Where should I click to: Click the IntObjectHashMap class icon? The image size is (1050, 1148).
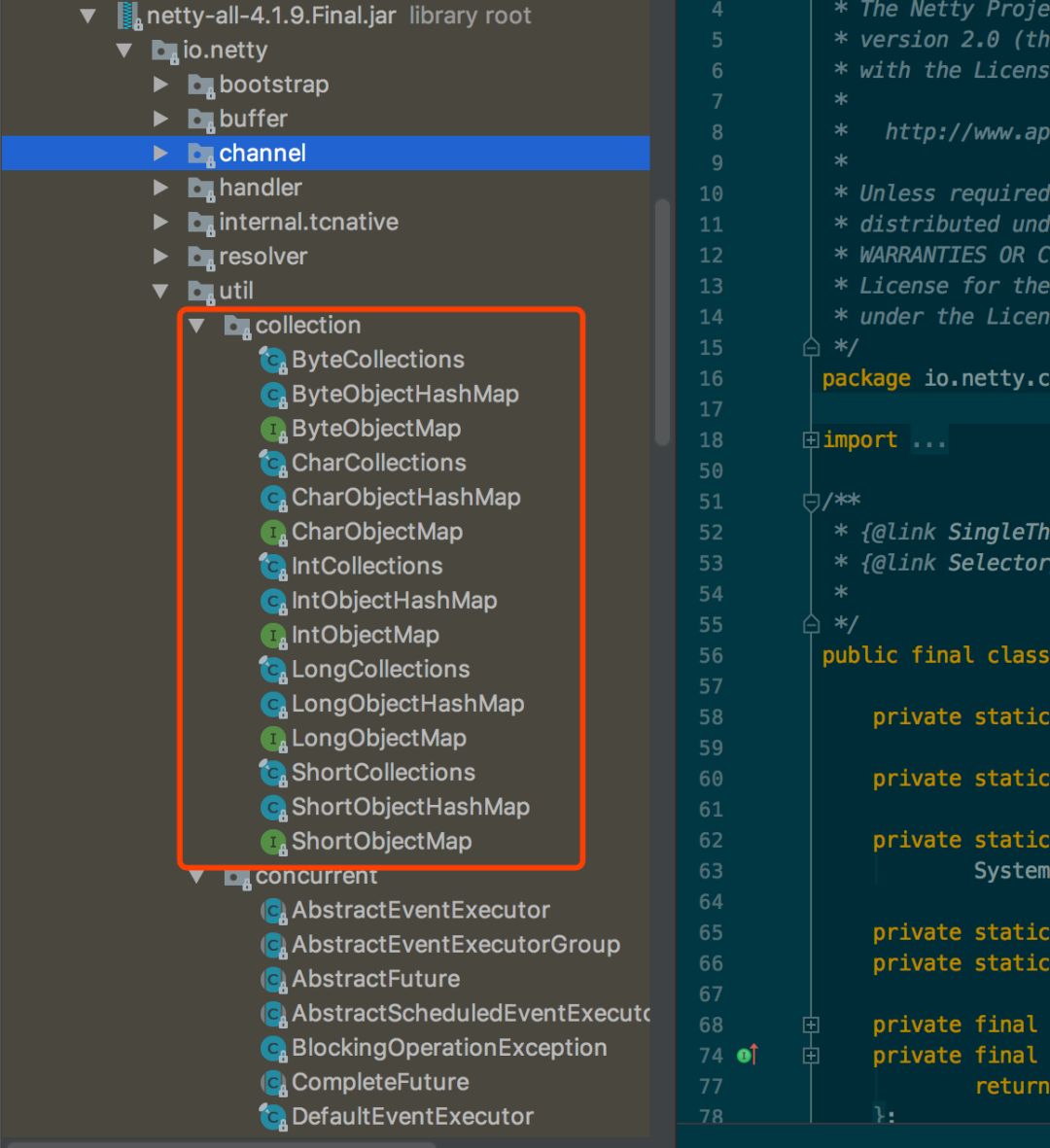click(x=273, y=601)
